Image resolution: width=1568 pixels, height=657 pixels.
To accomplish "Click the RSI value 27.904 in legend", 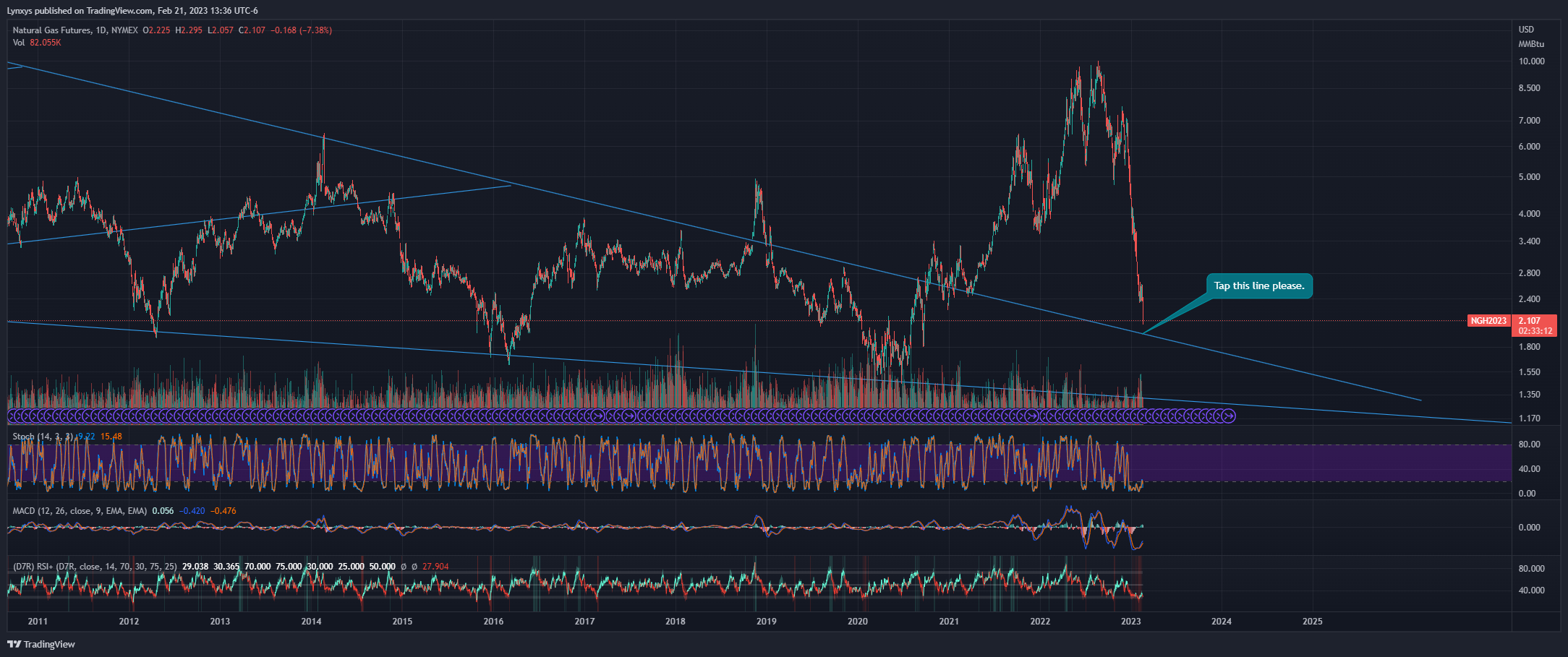I will pyautogui.click(x=435, y=567).
